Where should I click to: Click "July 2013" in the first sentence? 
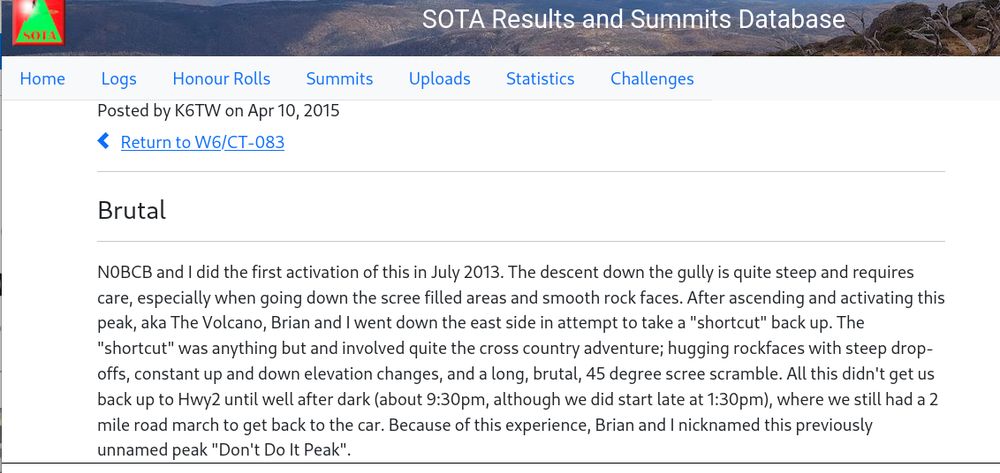466,273
